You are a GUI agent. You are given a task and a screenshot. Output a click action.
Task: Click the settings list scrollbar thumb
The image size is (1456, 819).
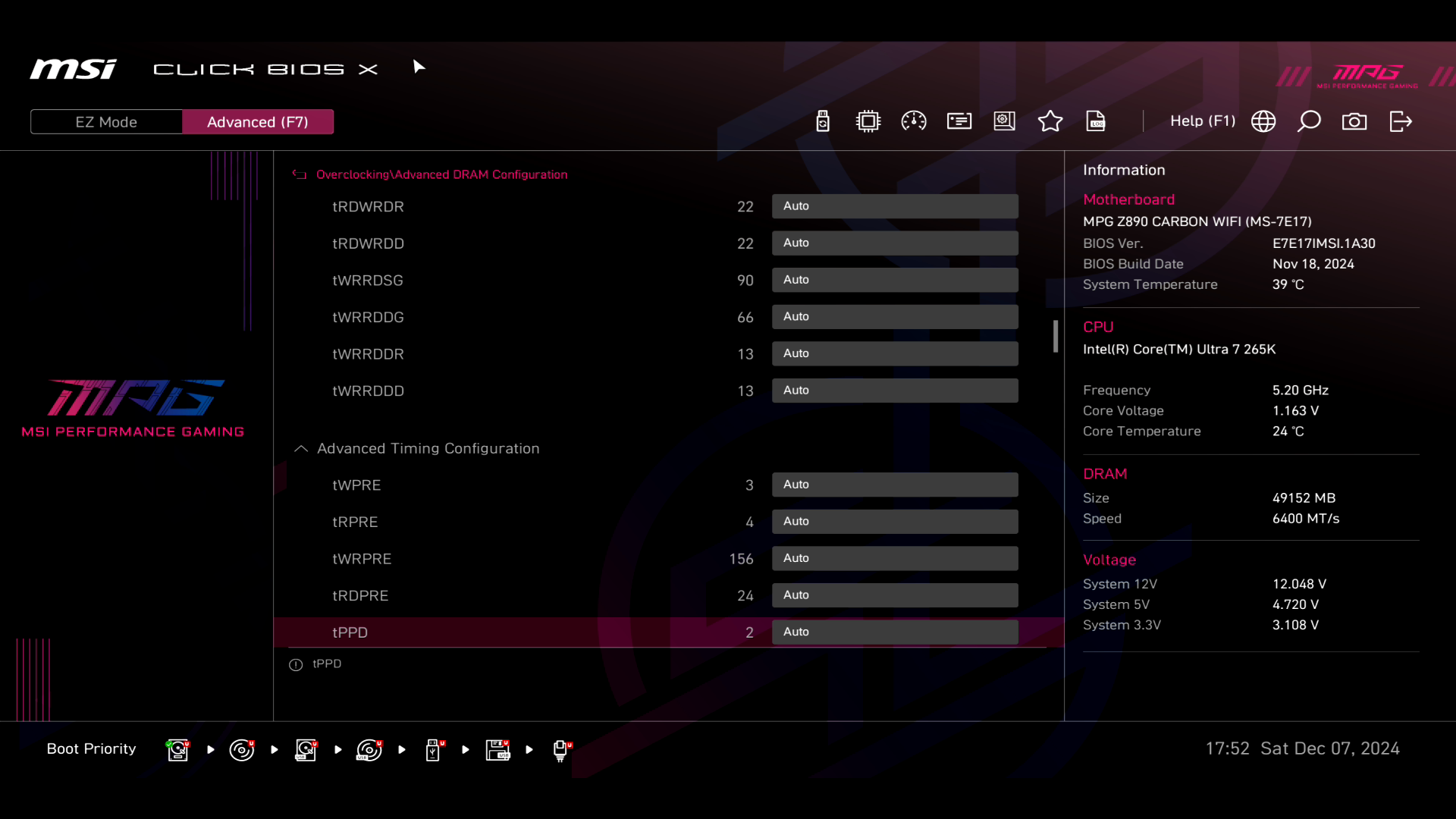[1055, 336]
